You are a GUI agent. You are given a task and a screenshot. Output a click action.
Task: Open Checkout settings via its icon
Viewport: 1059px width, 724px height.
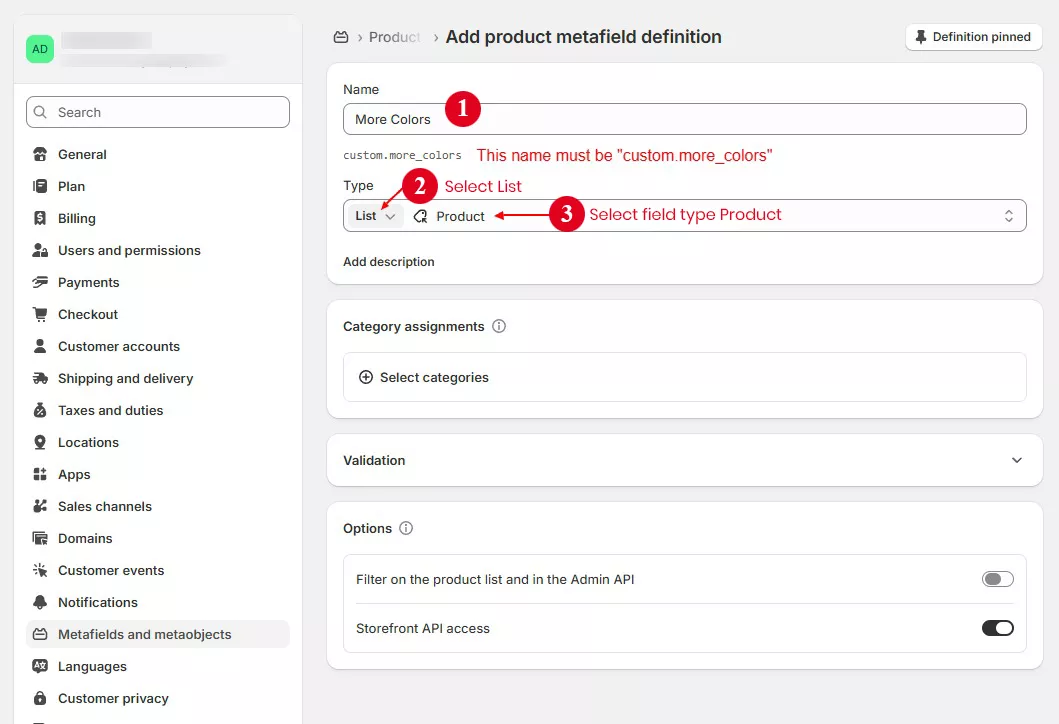40,314
